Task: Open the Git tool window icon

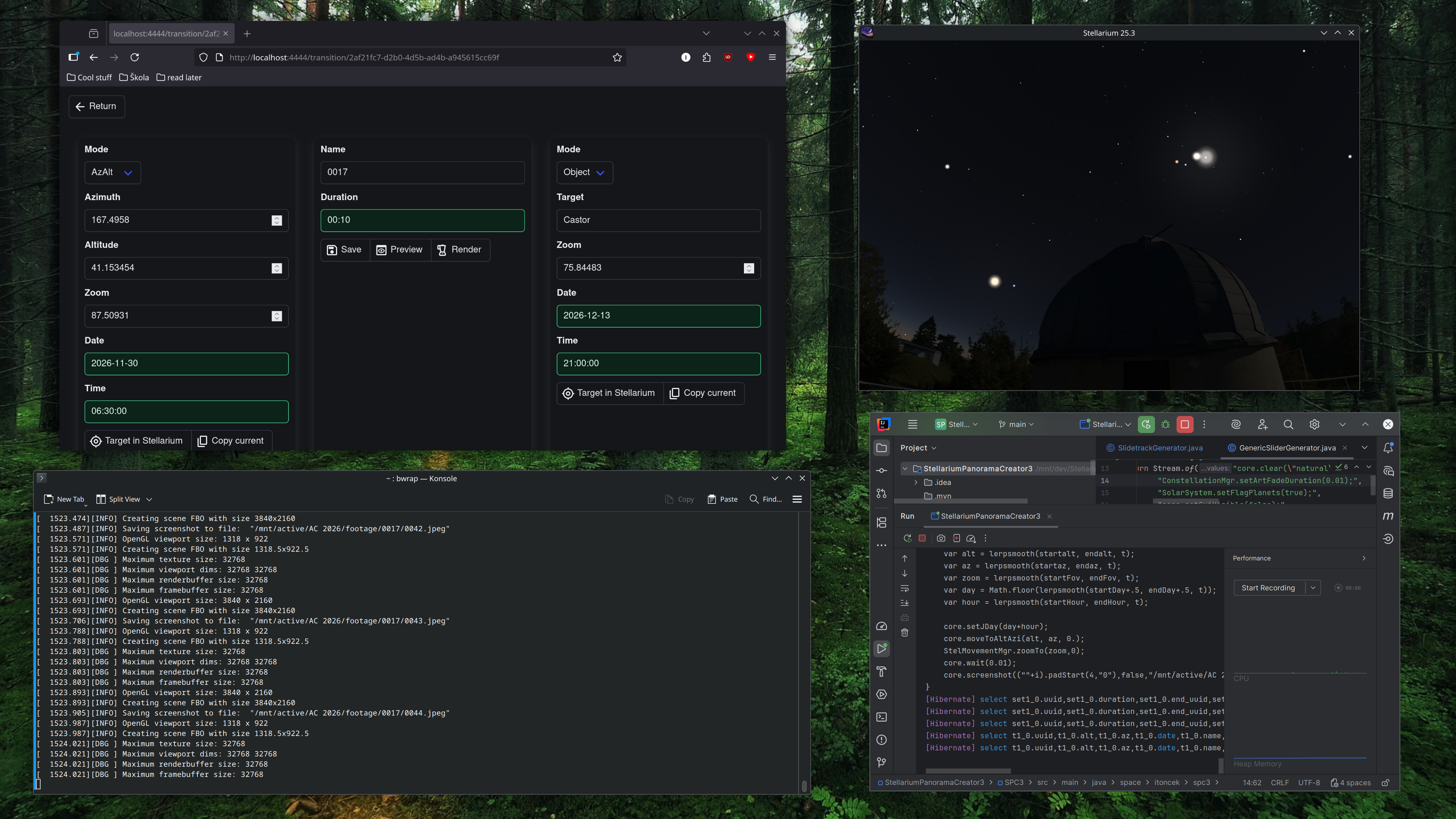Action: tap(882, 762)
